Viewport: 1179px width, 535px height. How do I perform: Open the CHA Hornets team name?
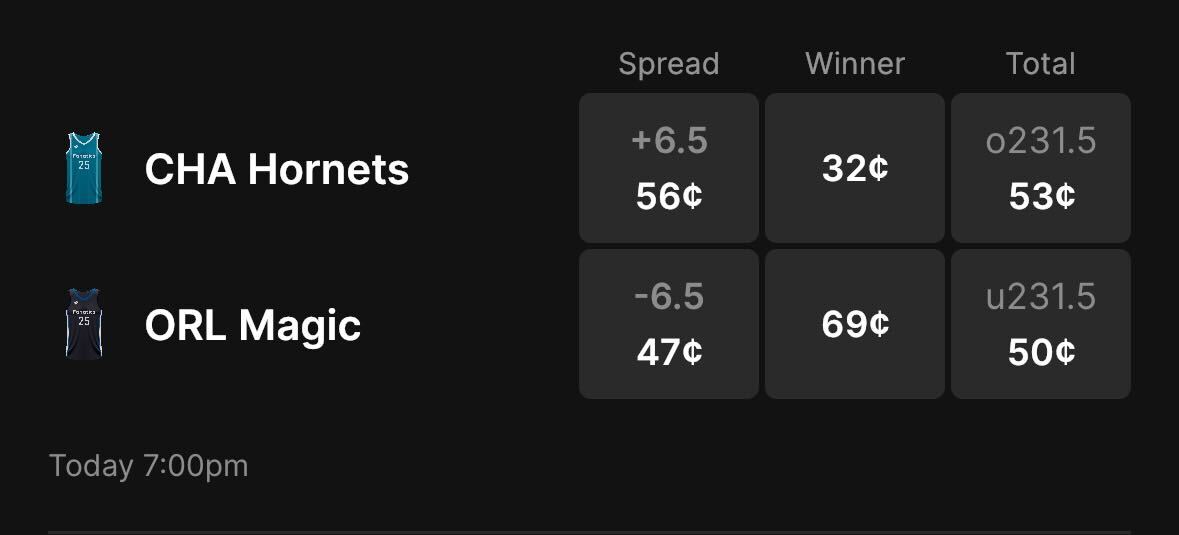pos(276,169)
